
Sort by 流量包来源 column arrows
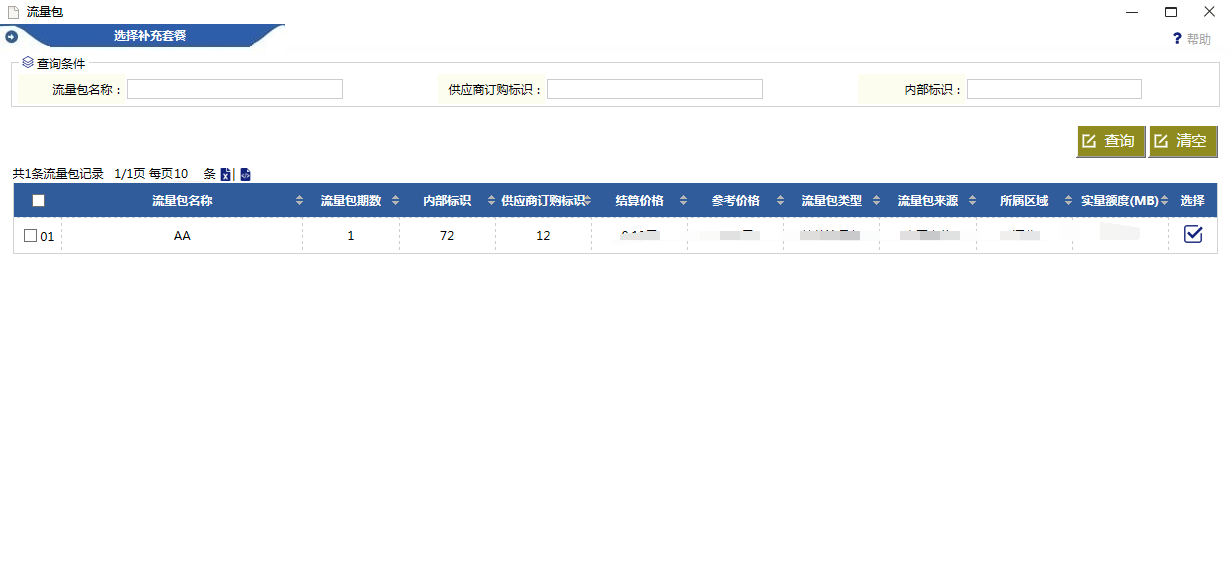[x=972, y=201]
